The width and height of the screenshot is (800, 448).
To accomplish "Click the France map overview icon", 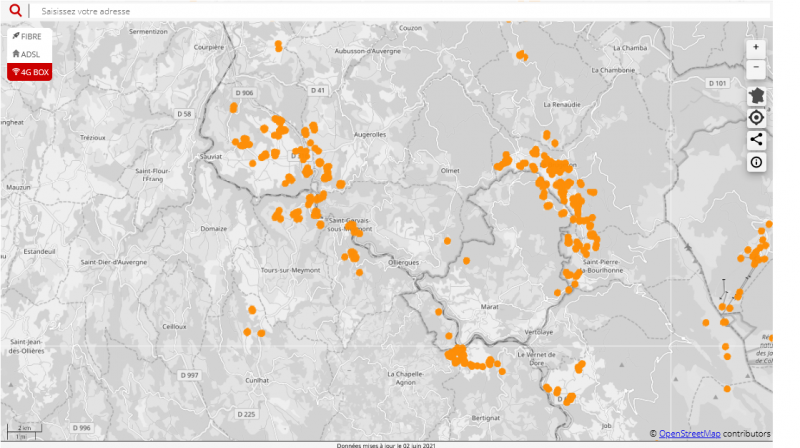I will [756, 95].
